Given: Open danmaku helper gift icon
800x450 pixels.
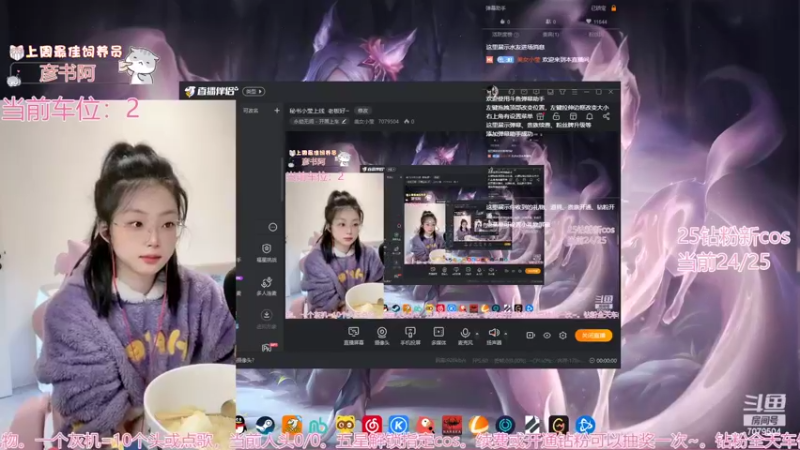Looking at the screenshot, I should [x=540, y=116].
